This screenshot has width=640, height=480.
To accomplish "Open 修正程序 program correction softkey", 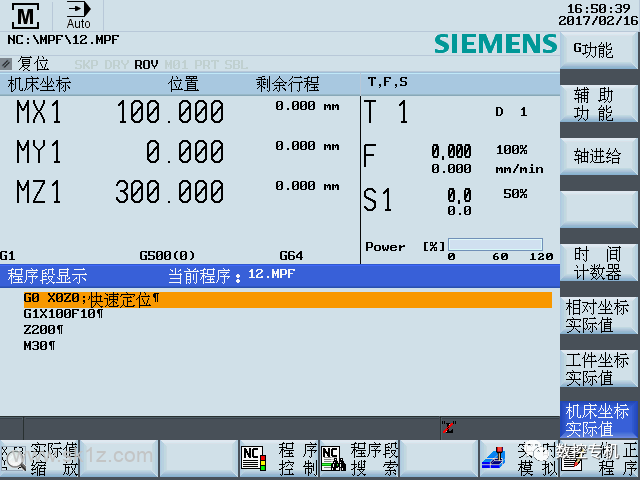I will (x=599, y=459).
